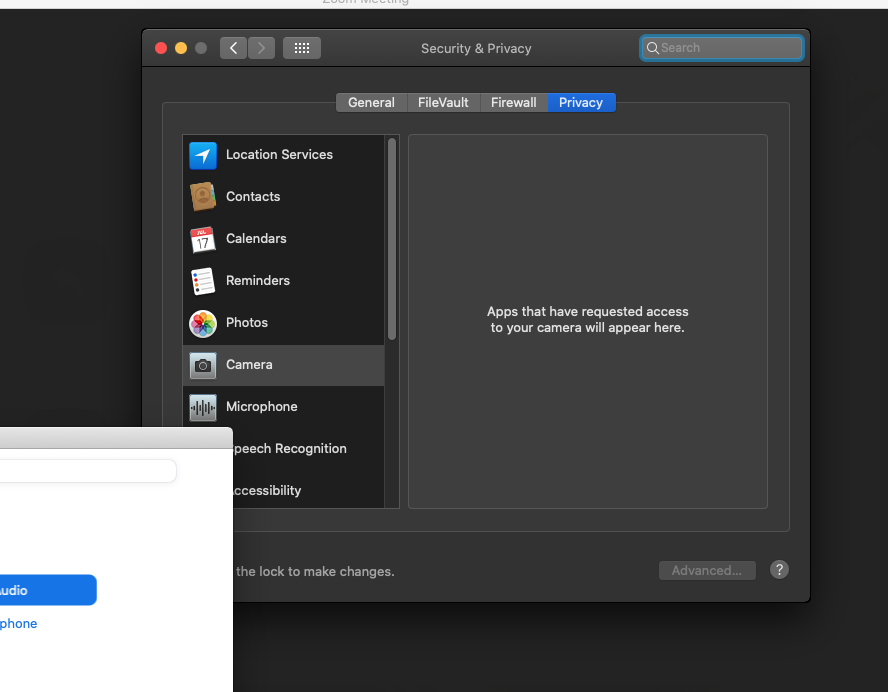Click the Photos pinwheel icon
Image resolution: width=888 pixels, height=692 pixels.
click(x=203, y=323)
